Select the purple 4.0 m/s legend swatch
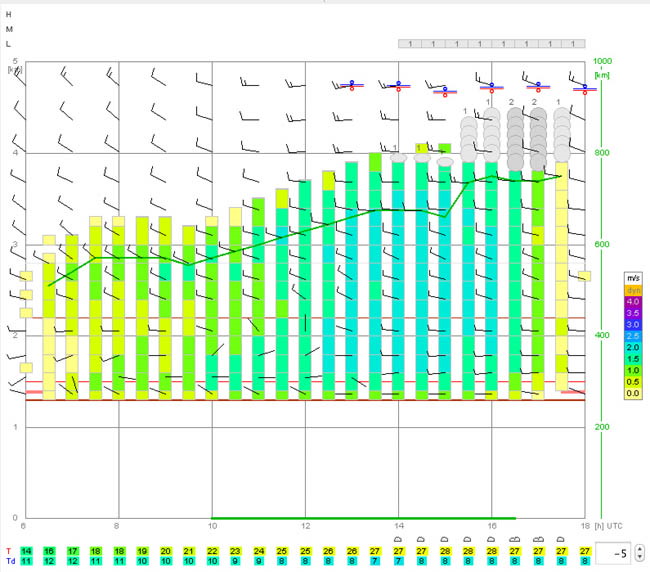This screenshot has height=572, width=650. (633, 302)
